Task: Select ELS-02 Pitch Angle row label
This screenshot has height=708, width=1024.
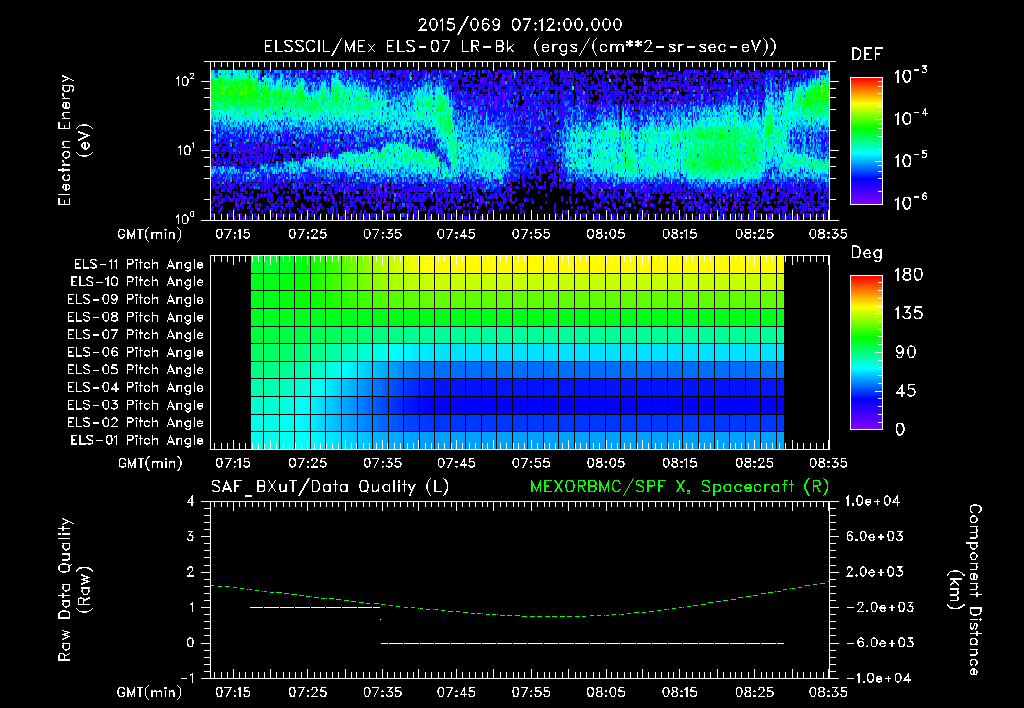Action: (136, 423)
